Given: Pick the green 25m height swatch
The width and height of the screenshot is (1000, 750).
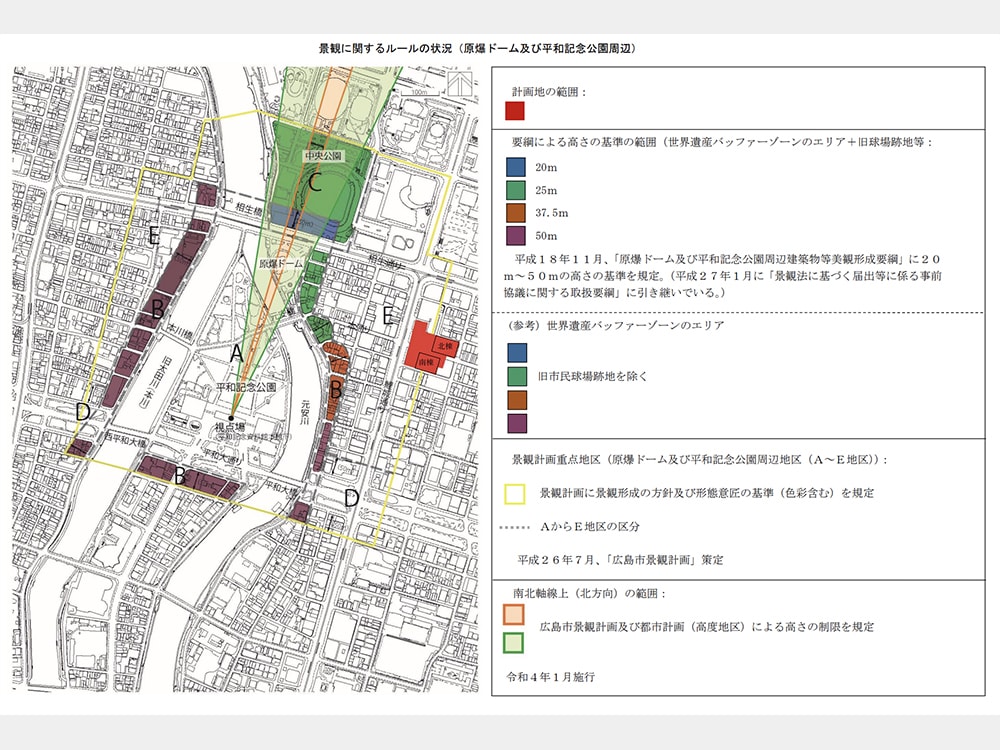Looking at the screenshot, I should pyautogui.click(x=516, y=190).
